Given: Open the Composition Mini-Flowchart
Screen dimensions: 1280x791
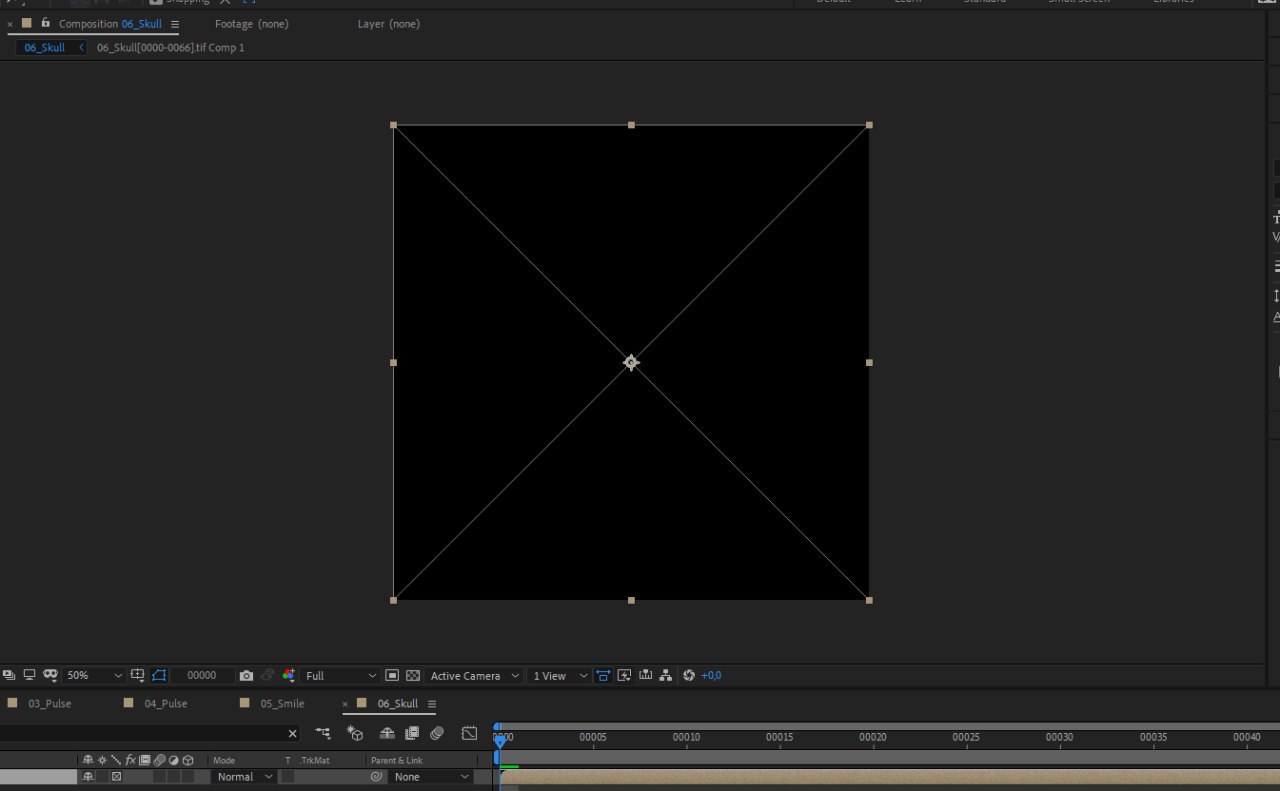Looking at the screenshot, I should 323,734.
